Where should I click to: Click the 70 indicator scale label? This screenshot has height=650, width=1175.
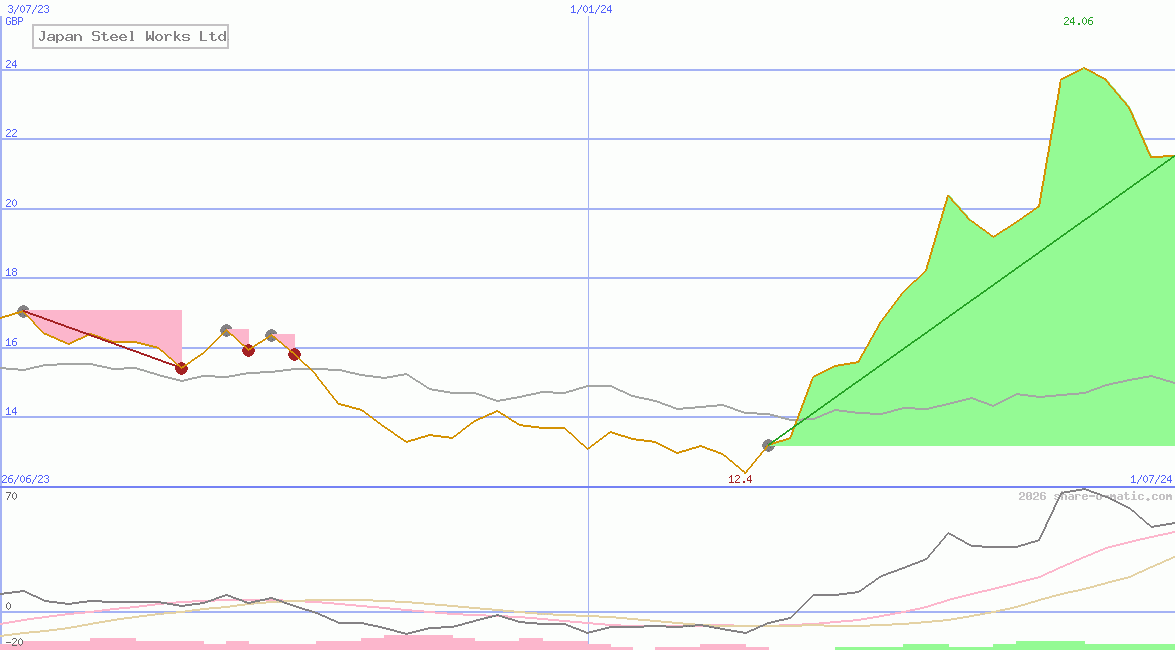[11, 496]
